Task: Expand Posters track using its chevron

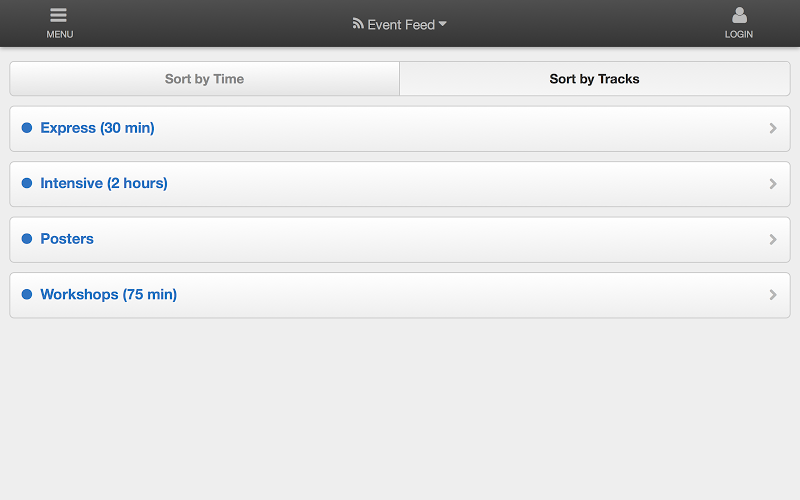Action: click(773, 239)
